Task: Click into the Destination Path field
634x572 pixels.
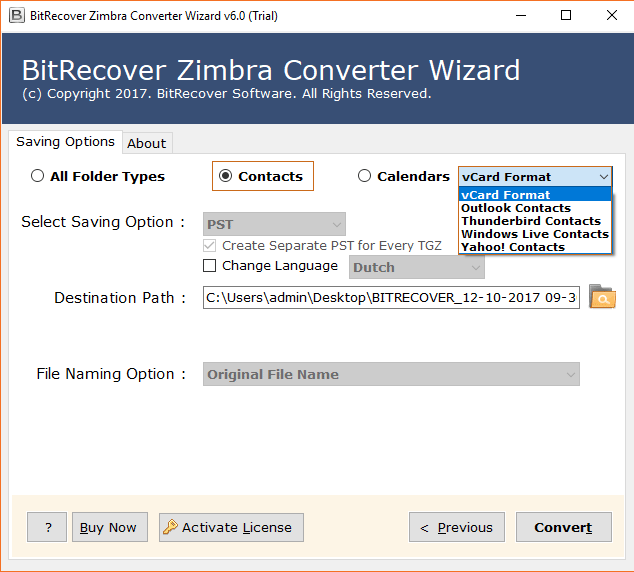Action: pyautogui.click(x=391, y=298)
